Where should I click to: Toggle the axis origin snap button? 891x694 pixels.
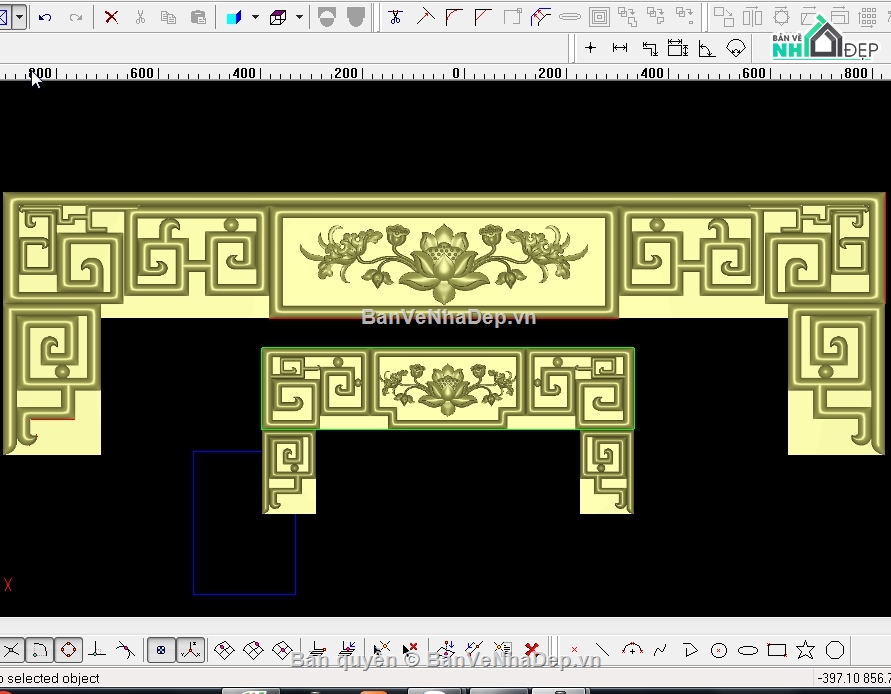[x=190, y=650]
